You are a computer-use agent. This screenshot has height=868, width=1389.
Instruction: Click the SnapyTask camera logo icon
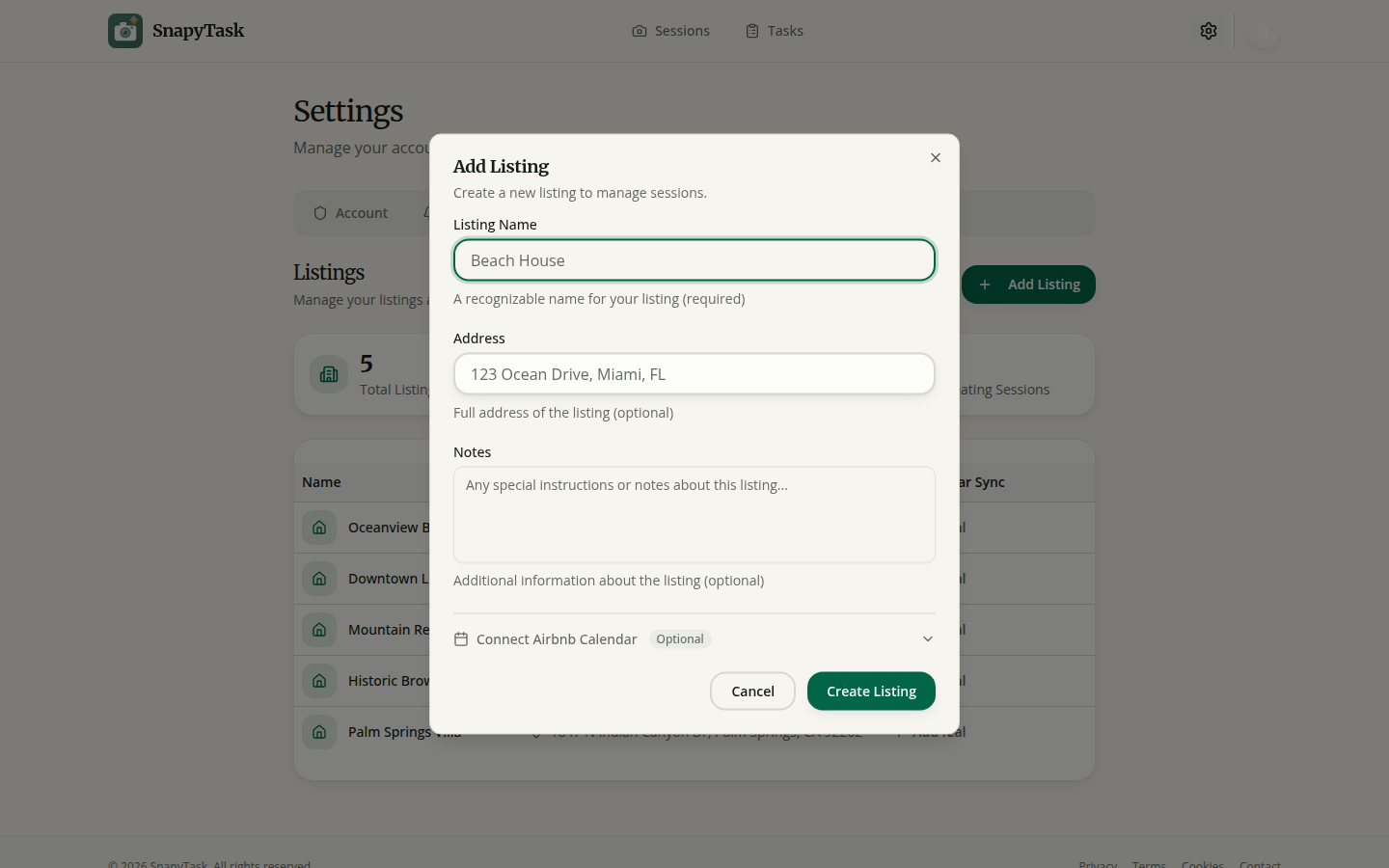(125, 31)
